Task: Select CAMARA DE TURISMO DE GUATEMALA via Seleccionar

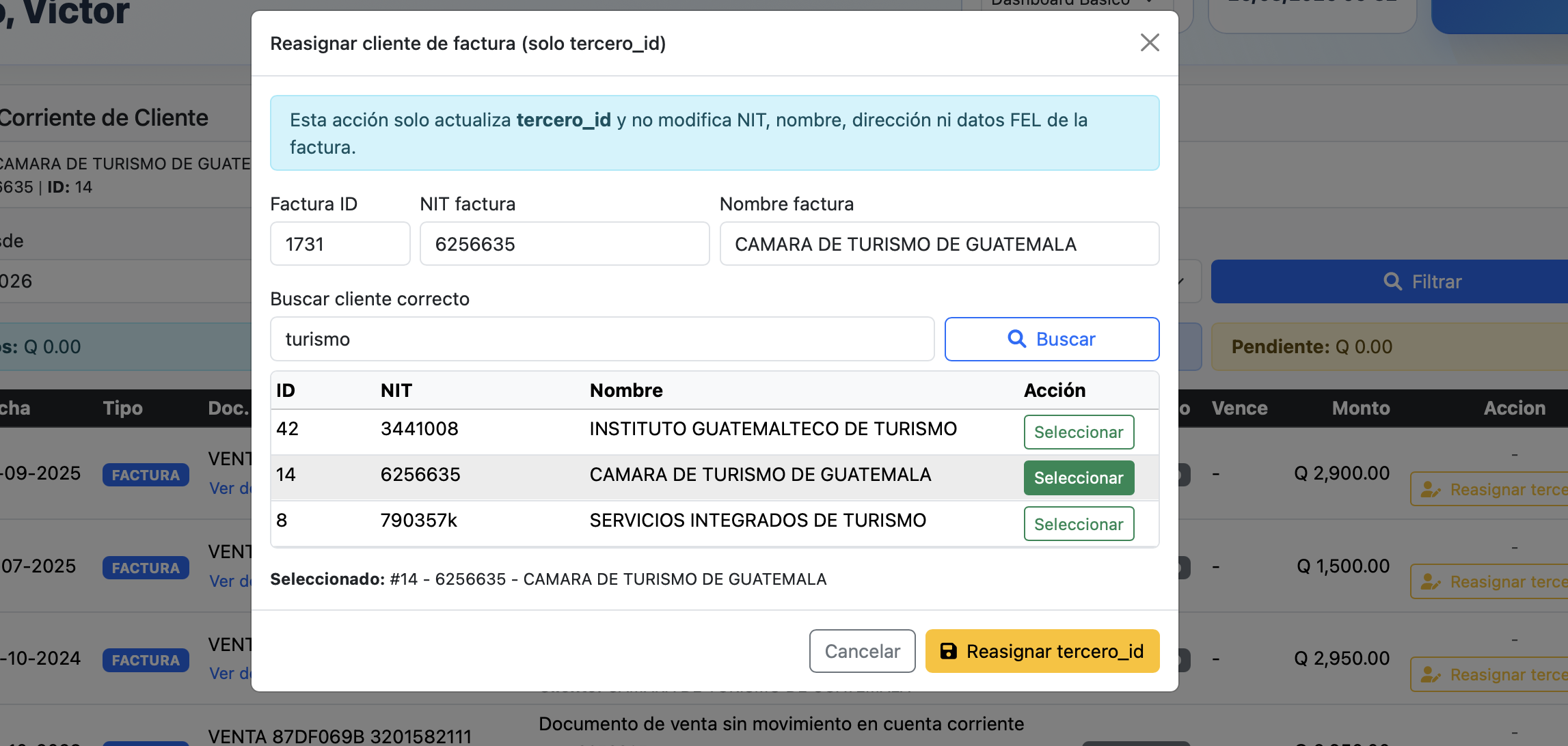Action: pyautogui.click(x=1079, y=478)
